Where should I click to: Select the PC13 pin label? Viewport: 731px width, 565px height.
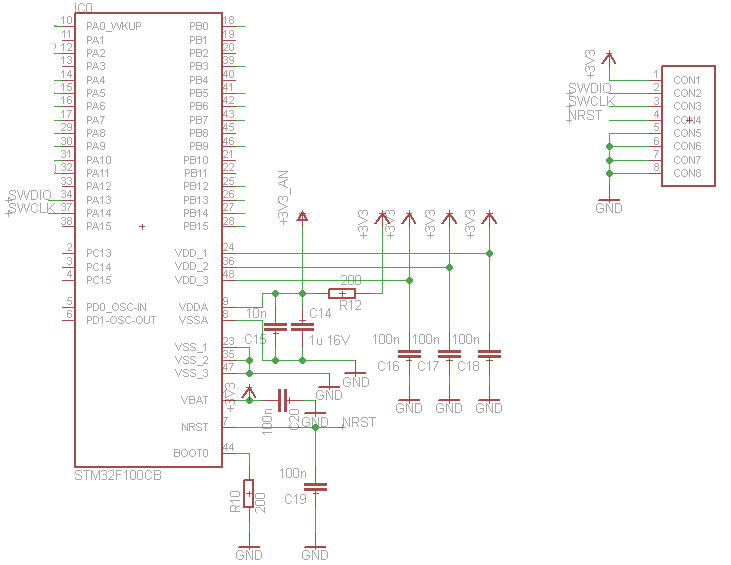click(x=99, y=253)
